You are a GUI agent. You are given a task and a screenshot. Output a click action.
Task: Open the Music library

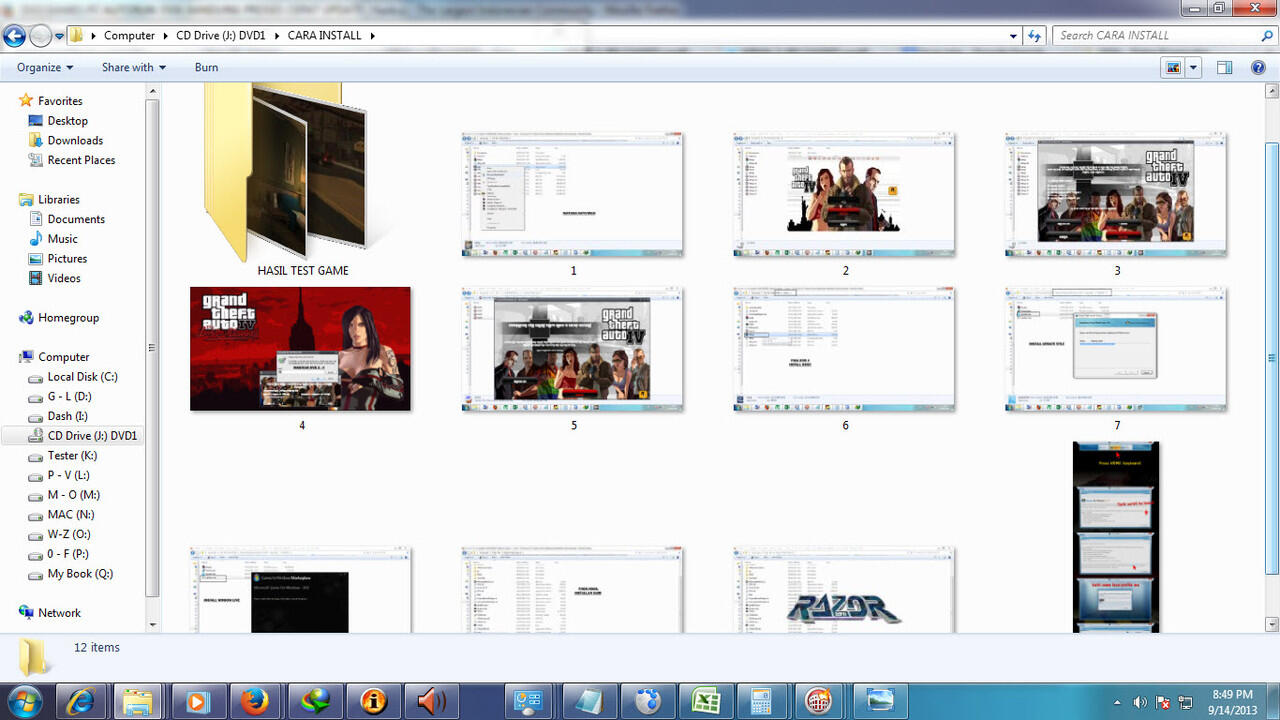click(53, 239)
